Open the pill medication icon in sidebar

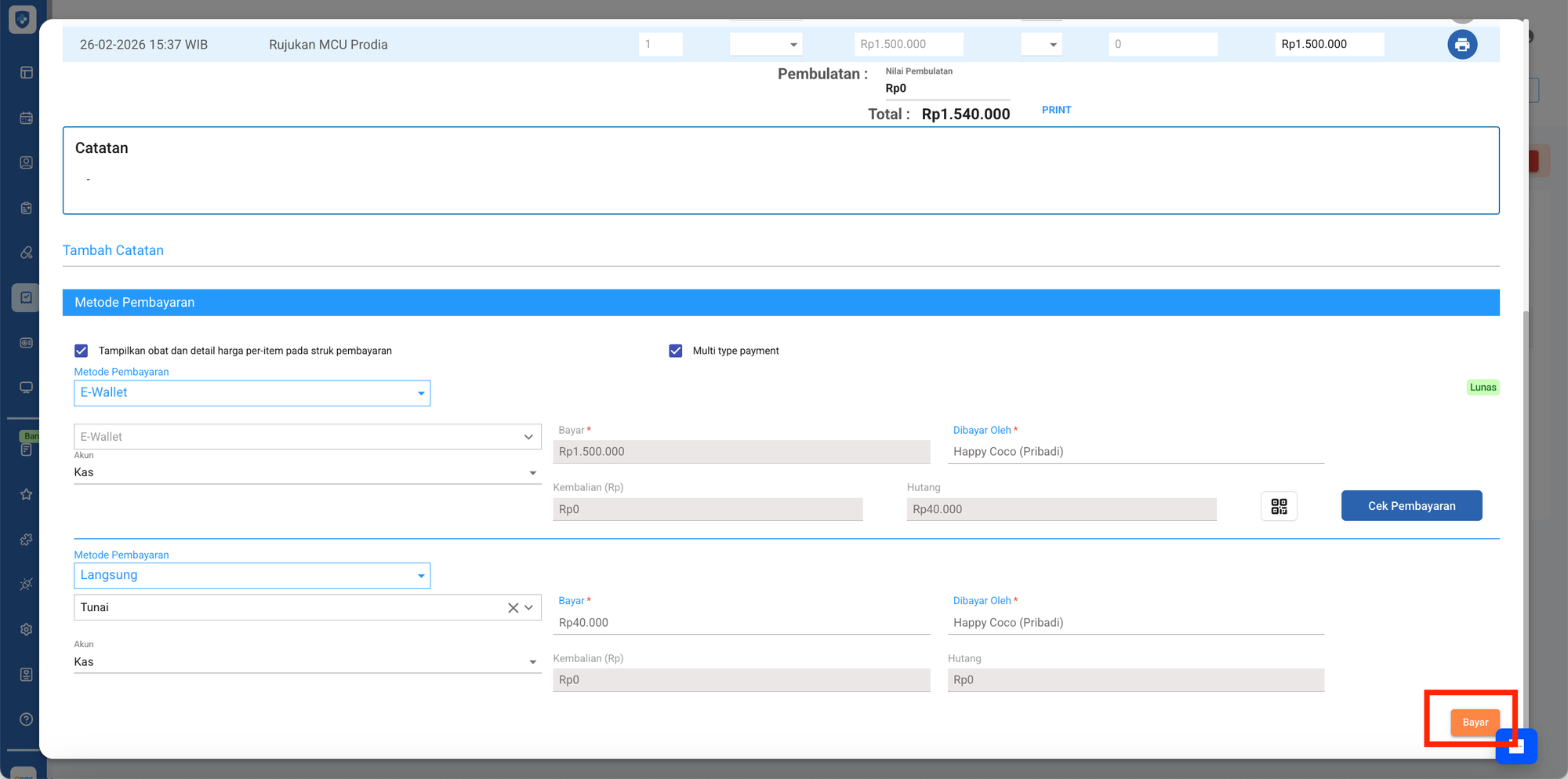tap(26, 253)
